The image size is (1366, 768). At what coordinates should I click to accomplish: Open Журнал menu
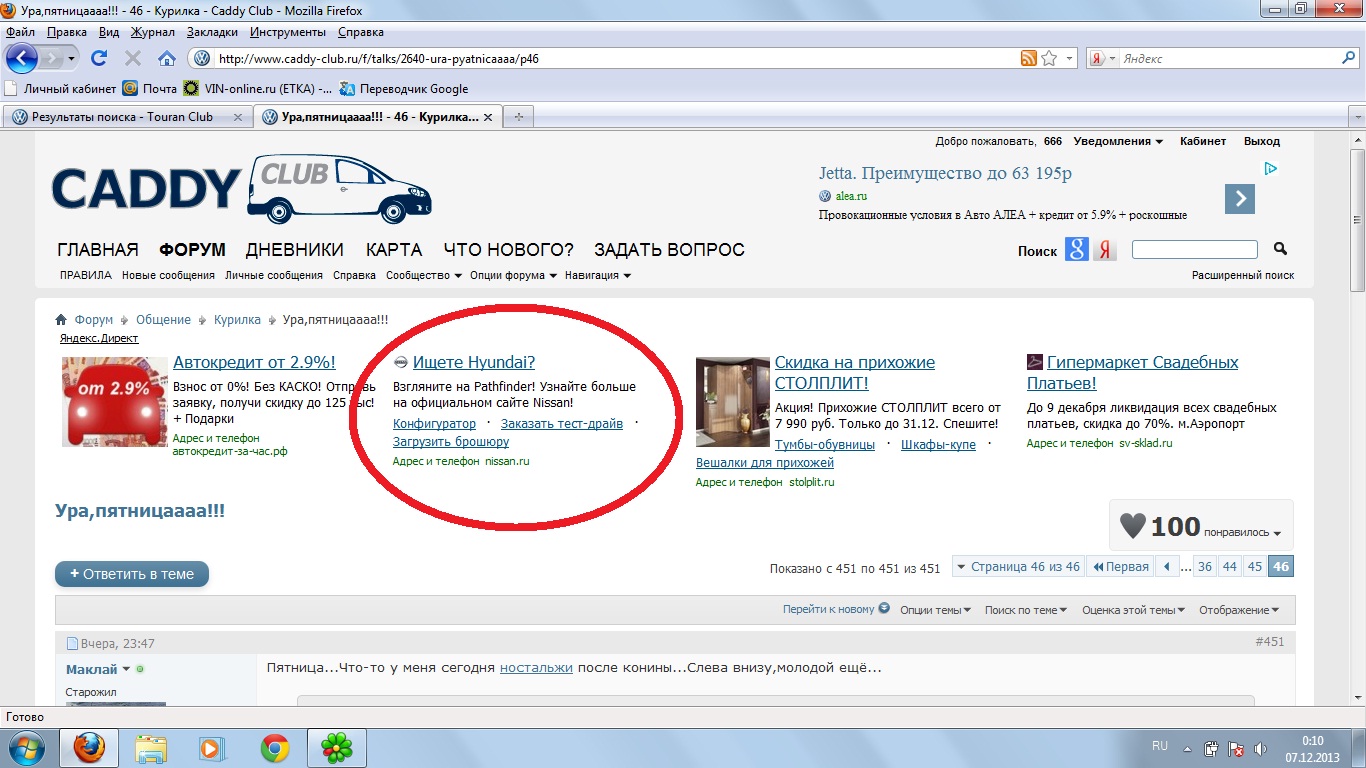[x=153, y=33]
